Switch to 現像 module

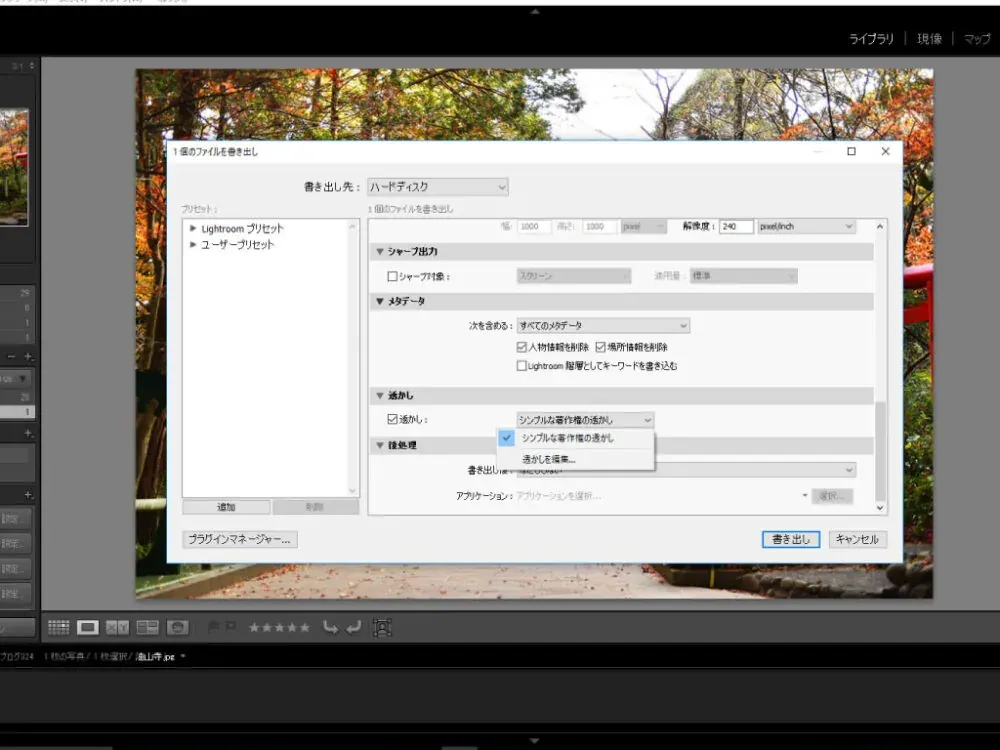(x=929, y=39)
